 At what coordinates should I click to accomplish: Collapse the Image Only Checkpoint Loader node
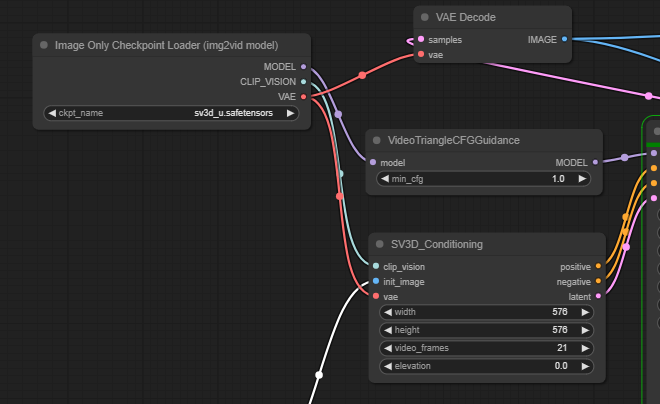(x=44, y=45)
